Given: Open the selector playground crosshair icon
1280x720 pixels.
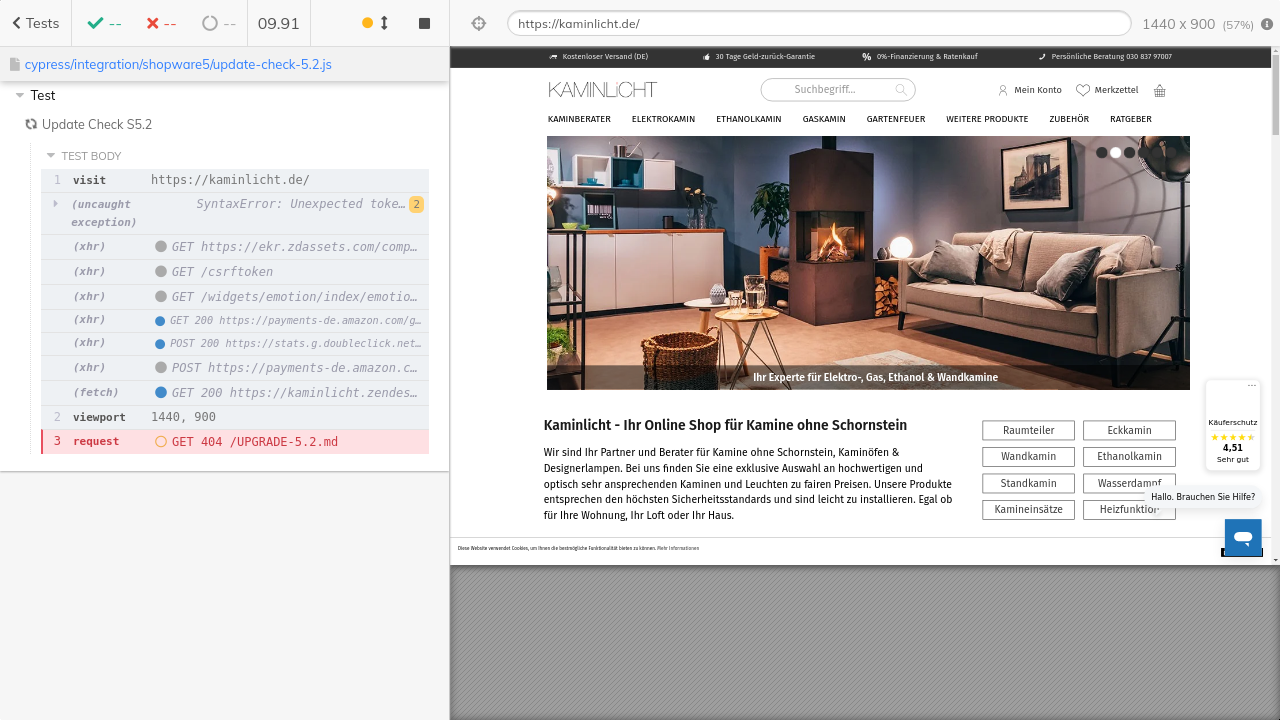Looking at the screenshot, I should coord(478,23).
